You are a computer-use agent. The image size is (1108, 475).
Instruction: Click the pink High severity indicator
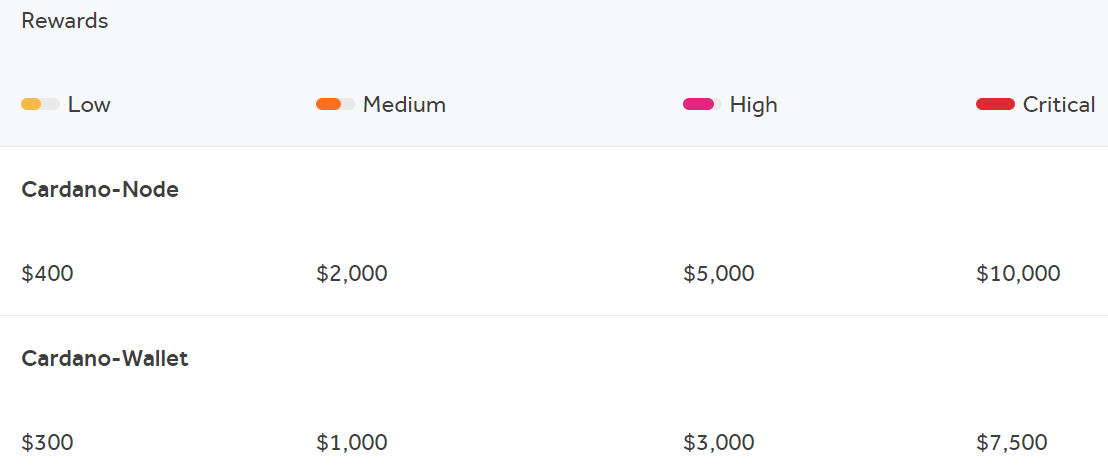pyautogui.click(x=702, y=105)
